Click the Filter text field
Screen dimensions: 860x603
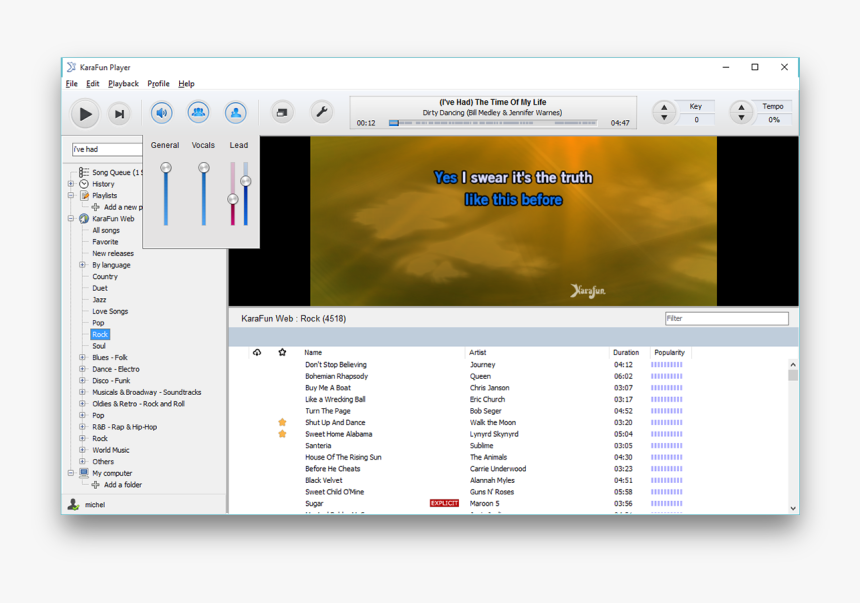pos(726,318)
